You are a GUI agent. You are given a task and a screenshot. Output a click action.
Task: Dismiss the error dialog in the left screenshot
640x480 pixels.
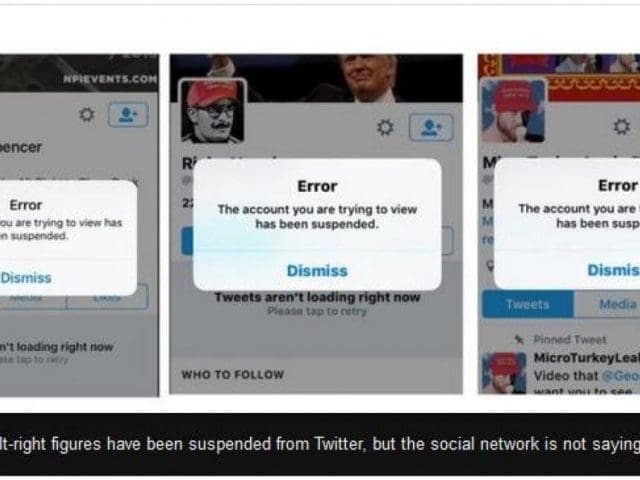[26, 278]
